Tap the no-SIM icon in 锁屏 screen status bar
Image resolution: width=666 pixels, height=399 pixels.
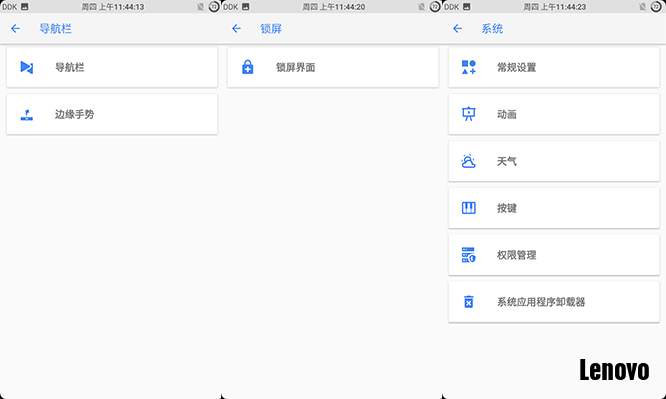[422, 7]
